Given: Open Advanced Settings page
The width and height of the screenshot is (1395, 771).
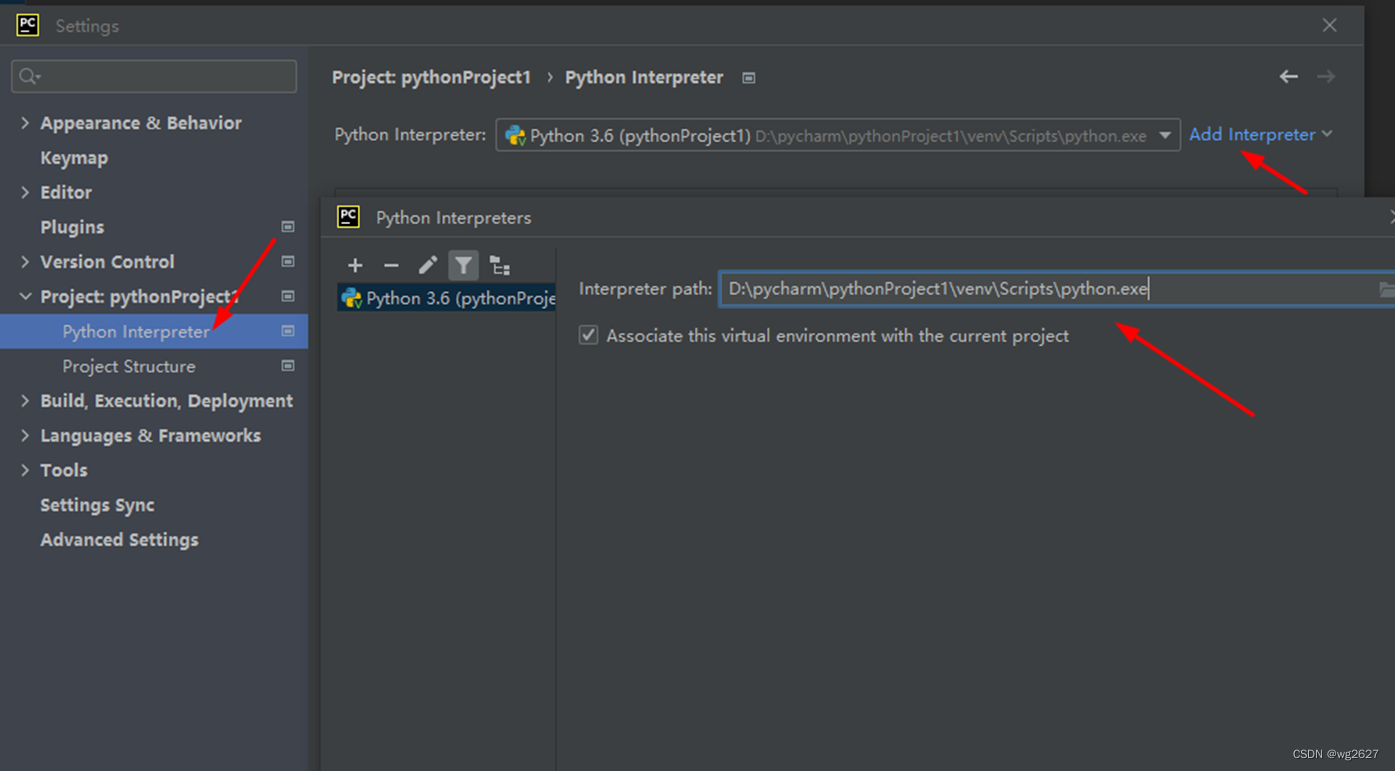Looking at the screenshot, I should click(119, 540).
